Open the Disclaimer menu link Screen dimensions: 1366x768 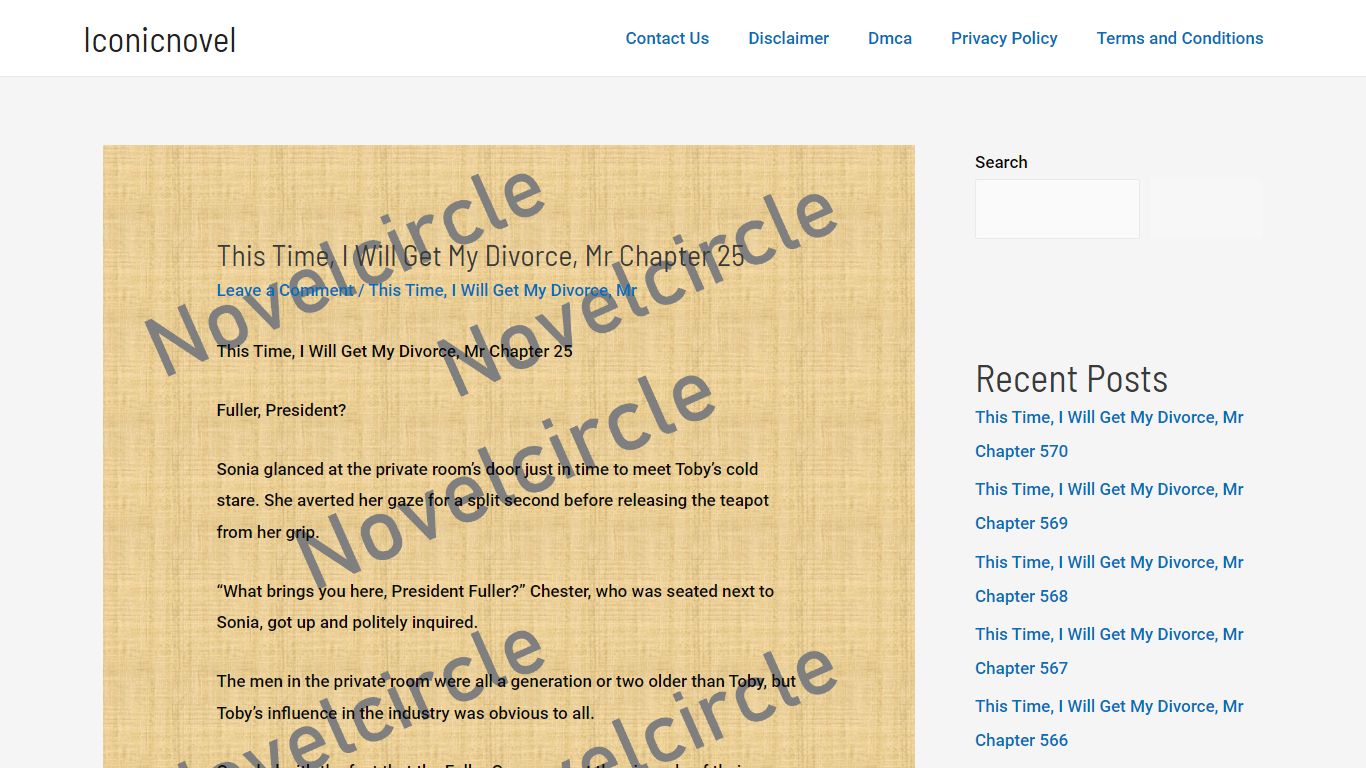(788, 38)
